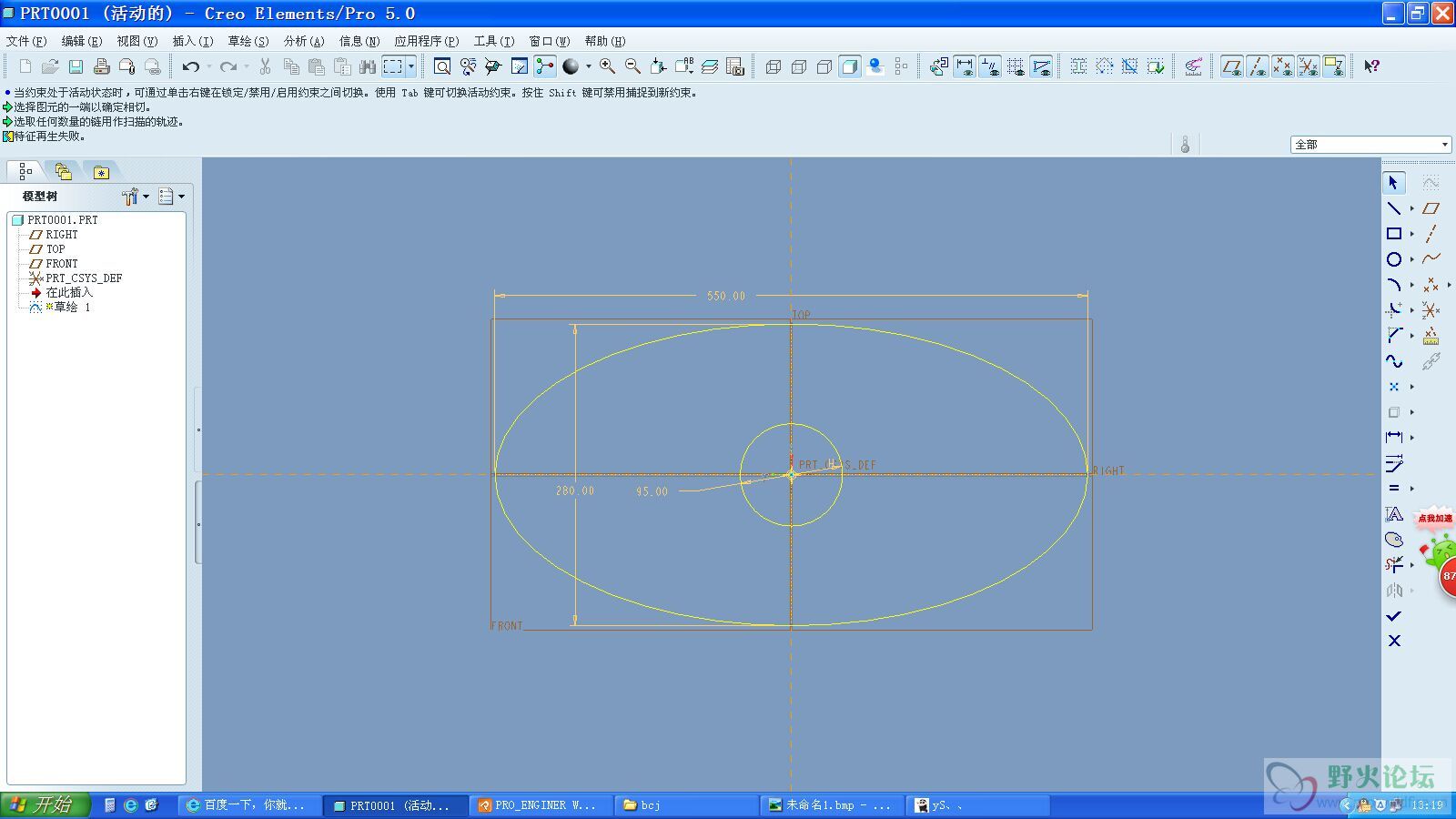1456x819 pixels.
Task: Open the 文件(F) menu
Action: pos(26,41)
